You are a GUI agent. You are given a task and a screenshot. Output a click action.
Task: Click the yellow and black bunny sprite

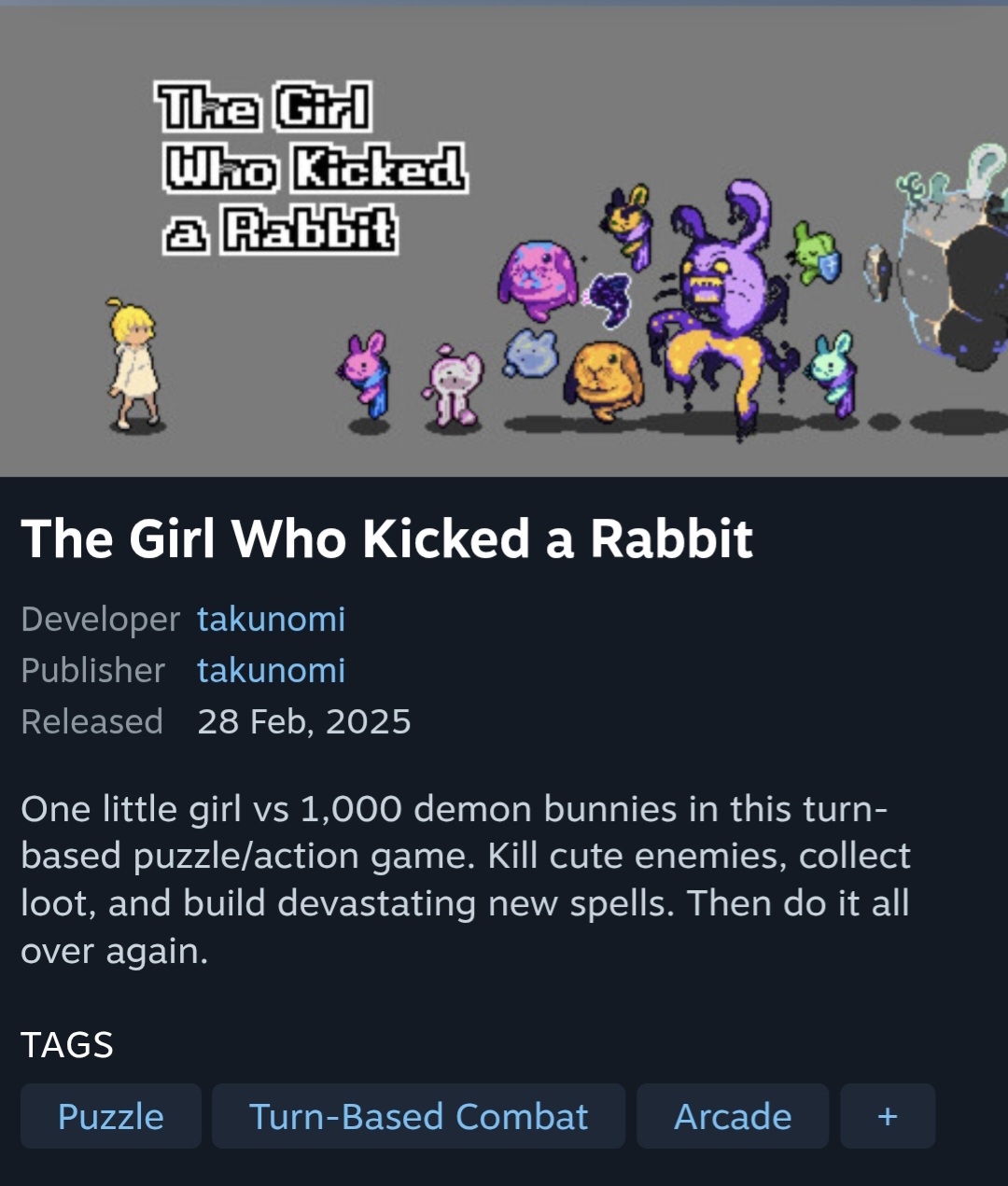point(628,226)
